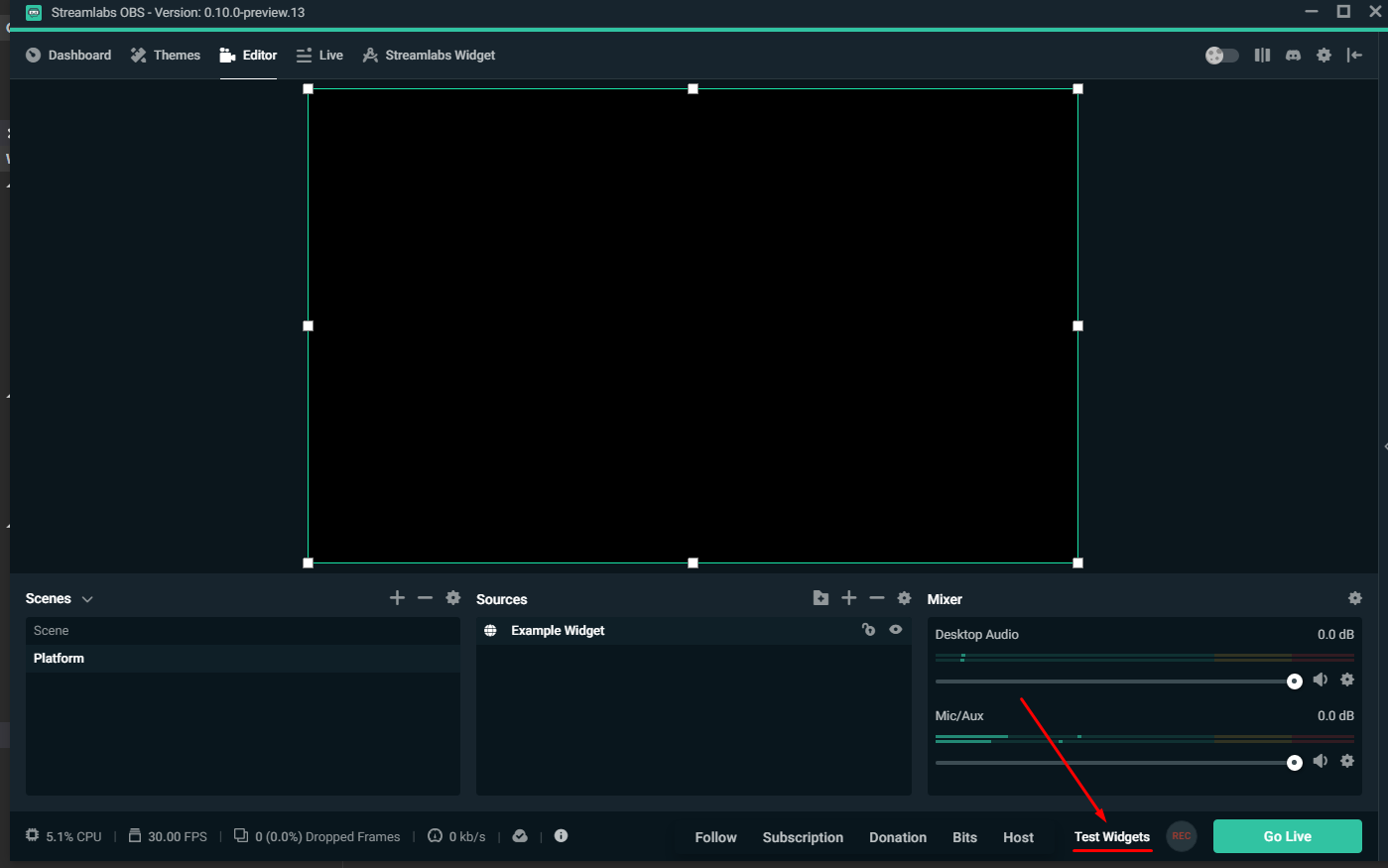Open the Discord icon link
The width and height of the screenshot is (1388, 868).
tap(1293, 56)
